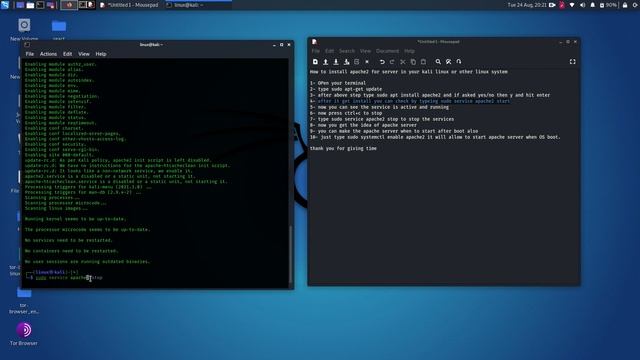Click Mousepad line '1- OPen your terminal'
The width and height of the screenshot is (640, 360).
click(x=338, y=83)
